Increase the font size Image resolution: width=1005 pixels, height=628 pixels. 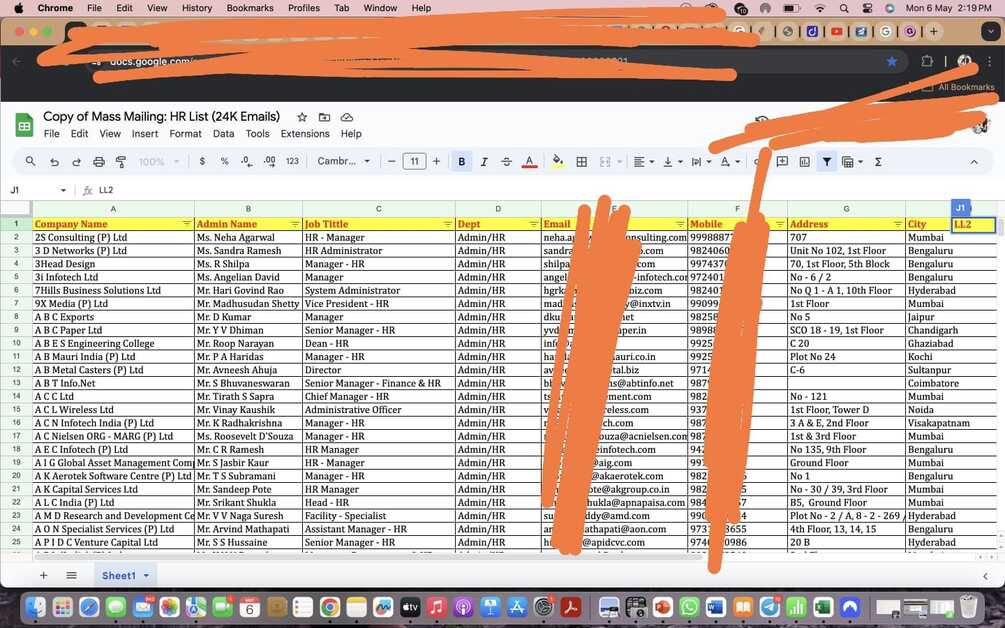[436, 161]
